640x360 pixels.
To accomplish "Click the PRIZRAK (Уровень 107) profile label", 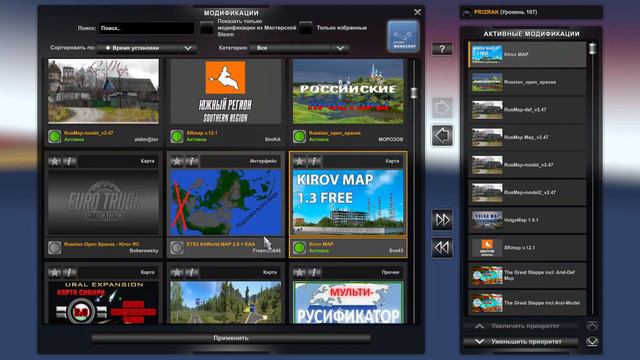I will 505,12.
